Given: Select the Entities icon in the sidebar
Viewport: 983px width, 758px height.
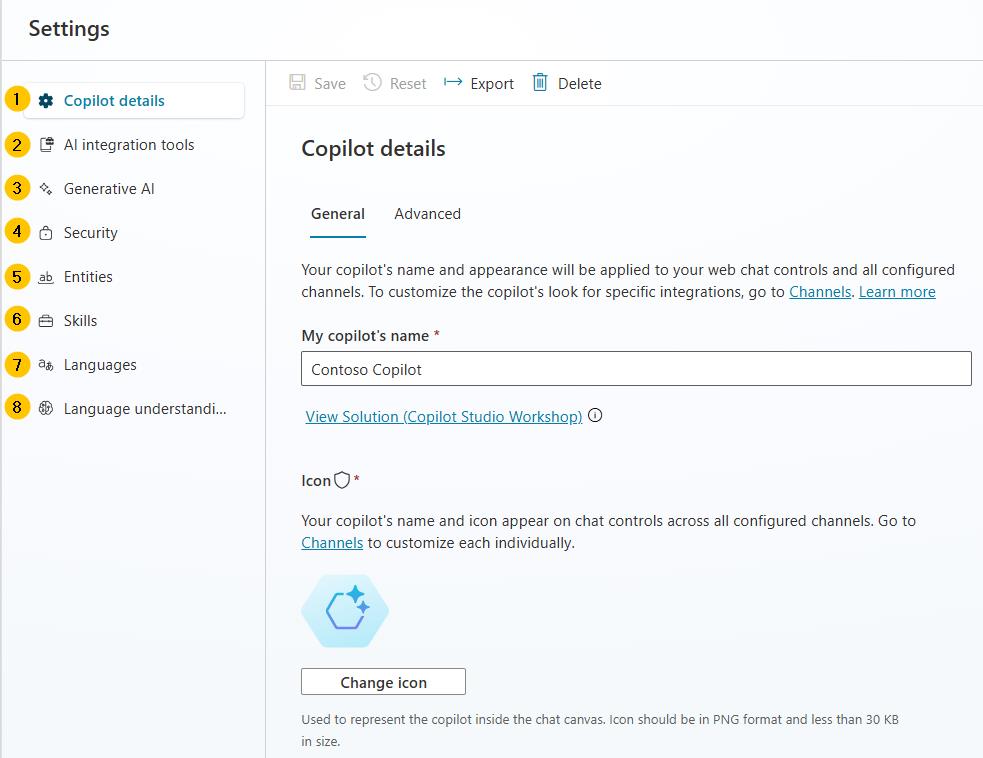Looking at the screenshot, I should [x=44, y=276].
